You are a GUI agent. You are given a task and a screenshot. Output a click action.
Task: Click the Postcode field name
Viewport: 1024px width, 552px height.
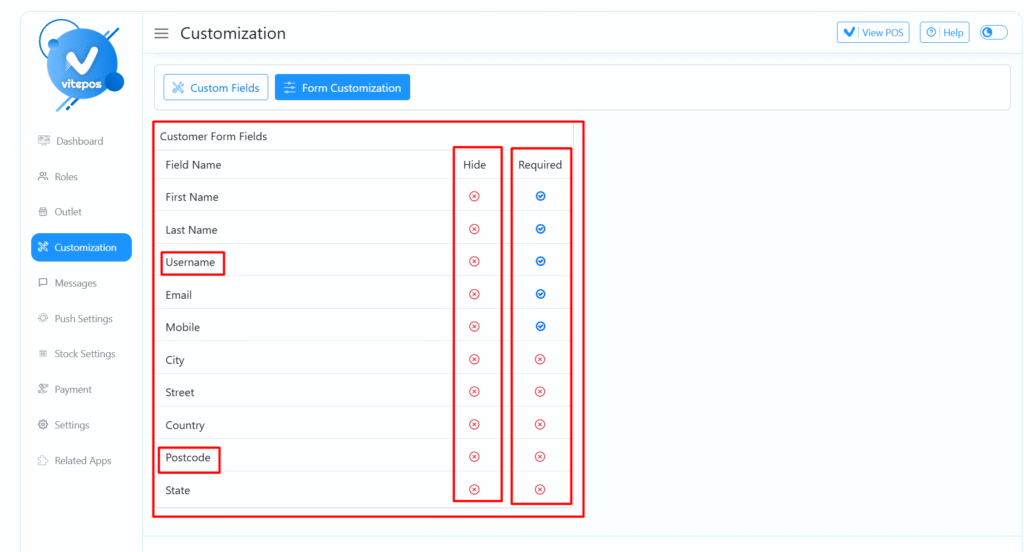click(188, 457)
